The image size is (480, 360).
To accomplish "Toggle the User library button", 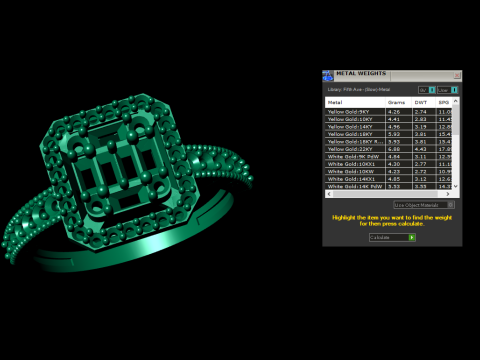I will pyautogui.click(x=447, y=90).
